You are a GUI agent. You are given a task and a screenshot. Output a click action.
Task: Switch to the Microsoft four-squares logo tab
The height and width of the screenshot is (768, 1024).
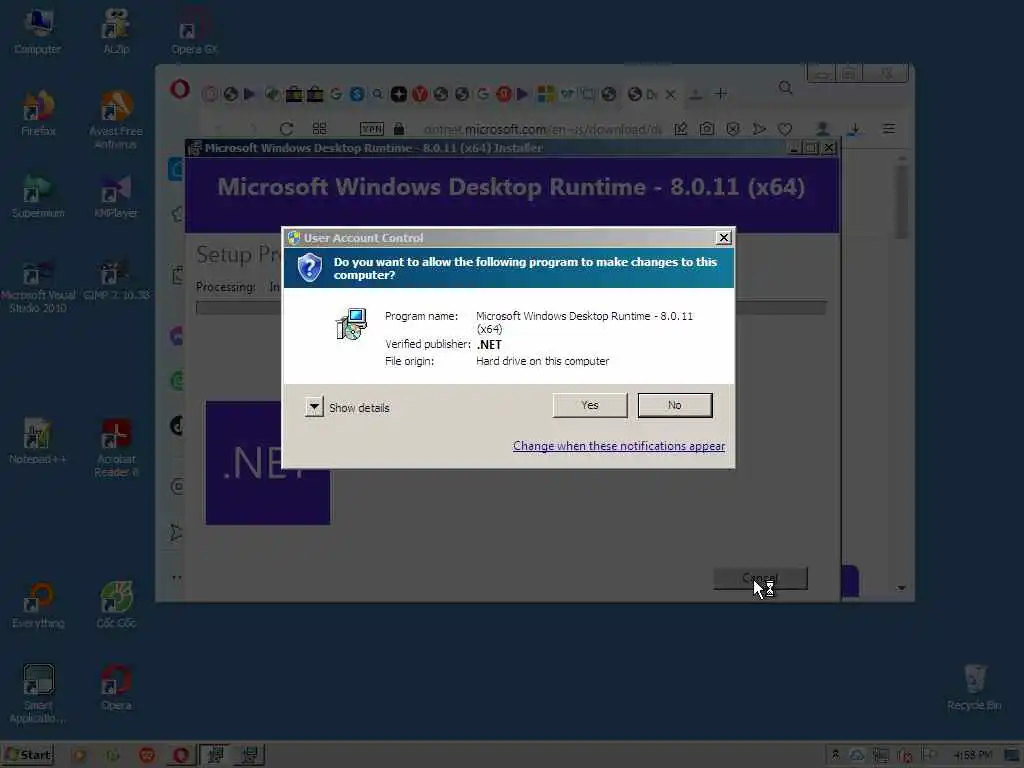(545, 94)
